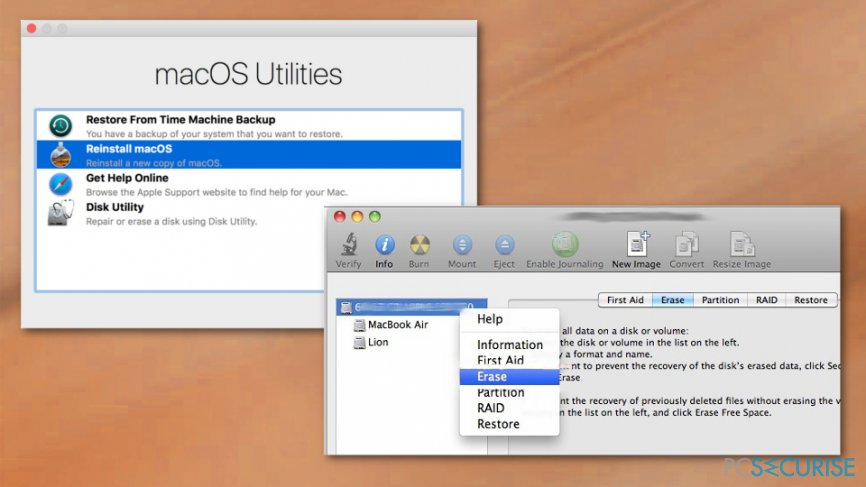
Task: Switch to the Restore tab
Action: tap(811, 300)
